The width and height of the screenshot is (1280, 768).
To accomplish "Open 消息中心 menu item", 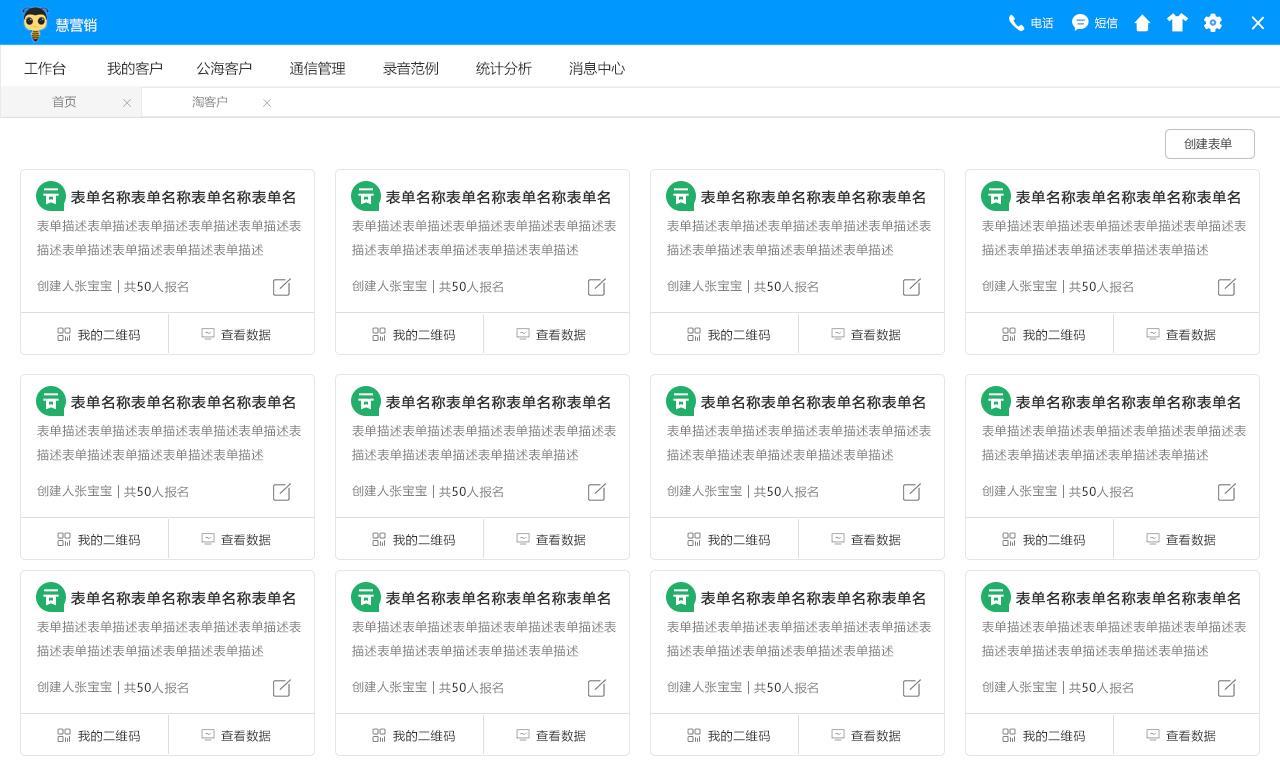I will pyautogui.click(x=596, y=68).
